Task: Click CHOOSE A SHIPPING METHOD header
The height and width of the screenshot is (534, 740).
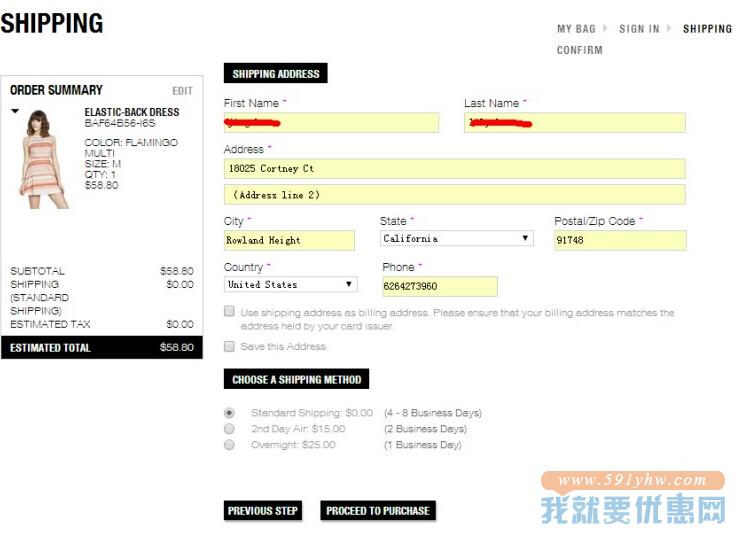Action: 296,379
